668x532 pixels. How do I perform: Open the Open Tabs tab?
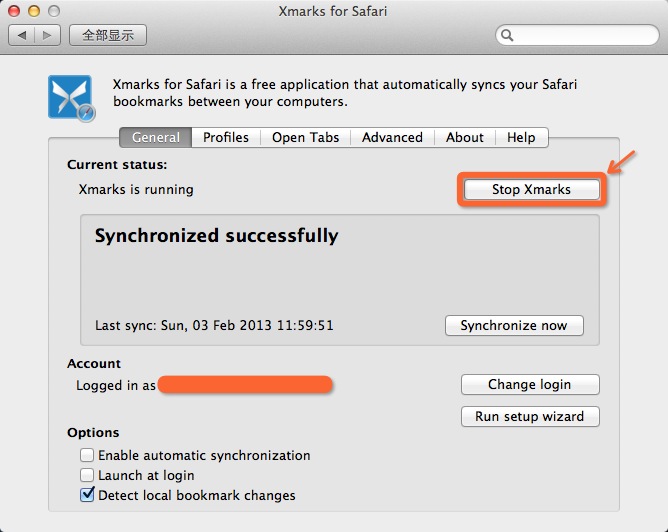pos(305,137)
